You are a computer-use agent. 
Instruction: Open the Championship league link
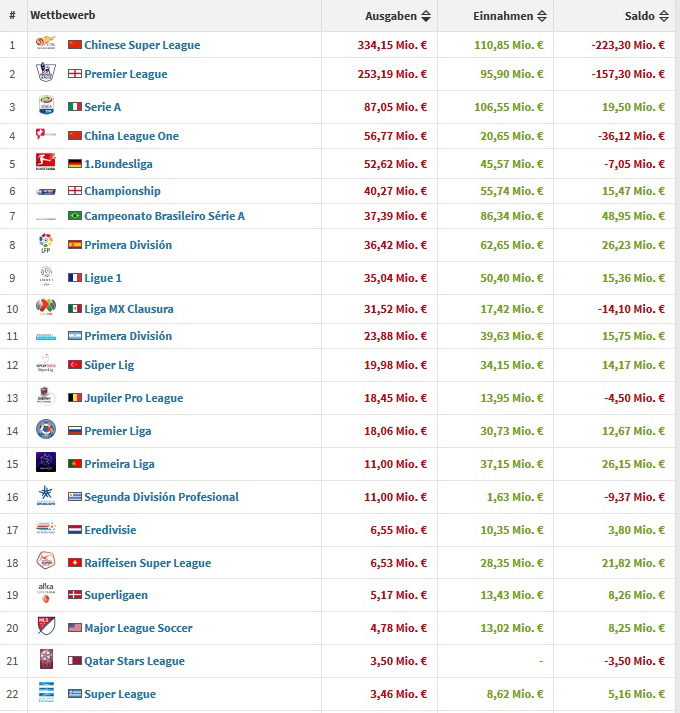click(122, 191)
